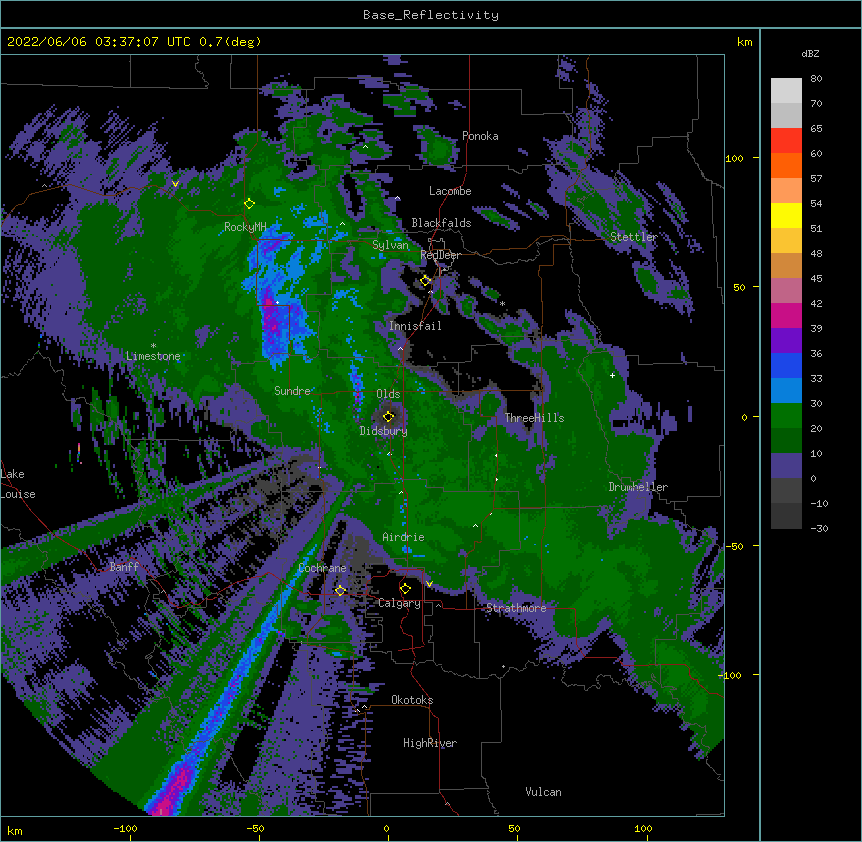
Task: Click the Limestone label
Action: pos(153,356)
